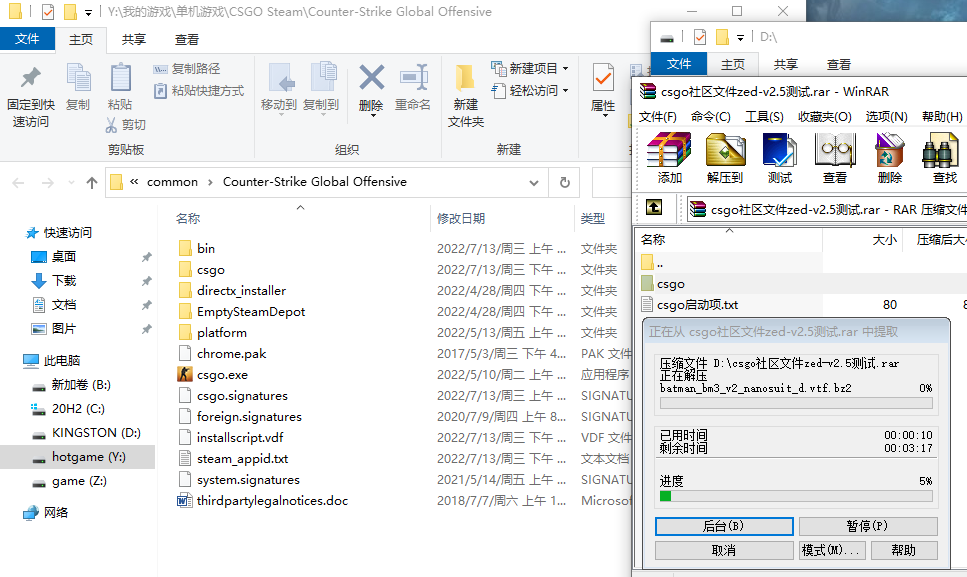Click the WinRAR 查找 (Find) binoculars icon
Screen dimensions: 967x577
pos(944,158)
